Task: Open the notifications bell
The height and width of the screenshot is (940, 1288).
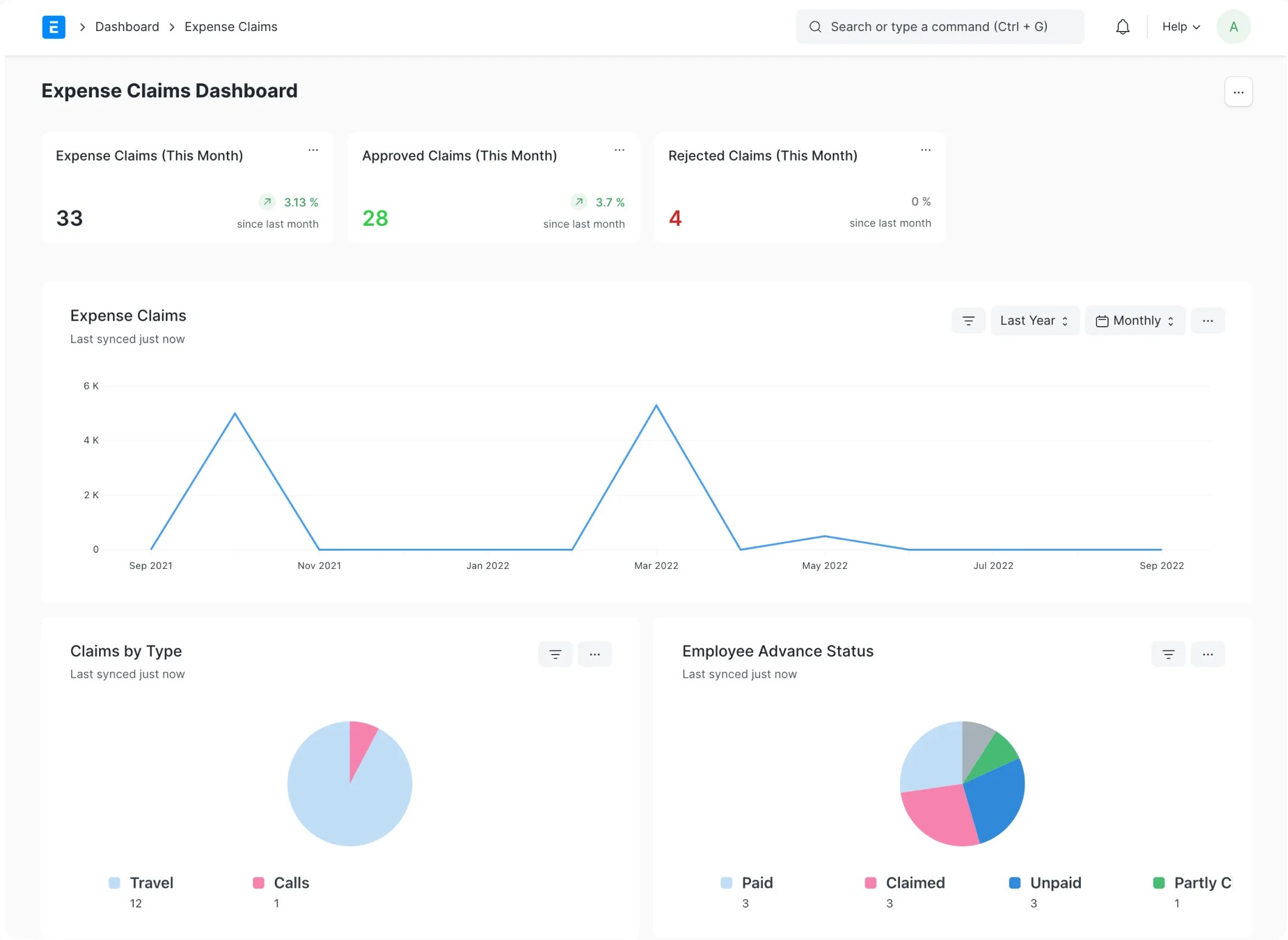Action: [1123, 27]
